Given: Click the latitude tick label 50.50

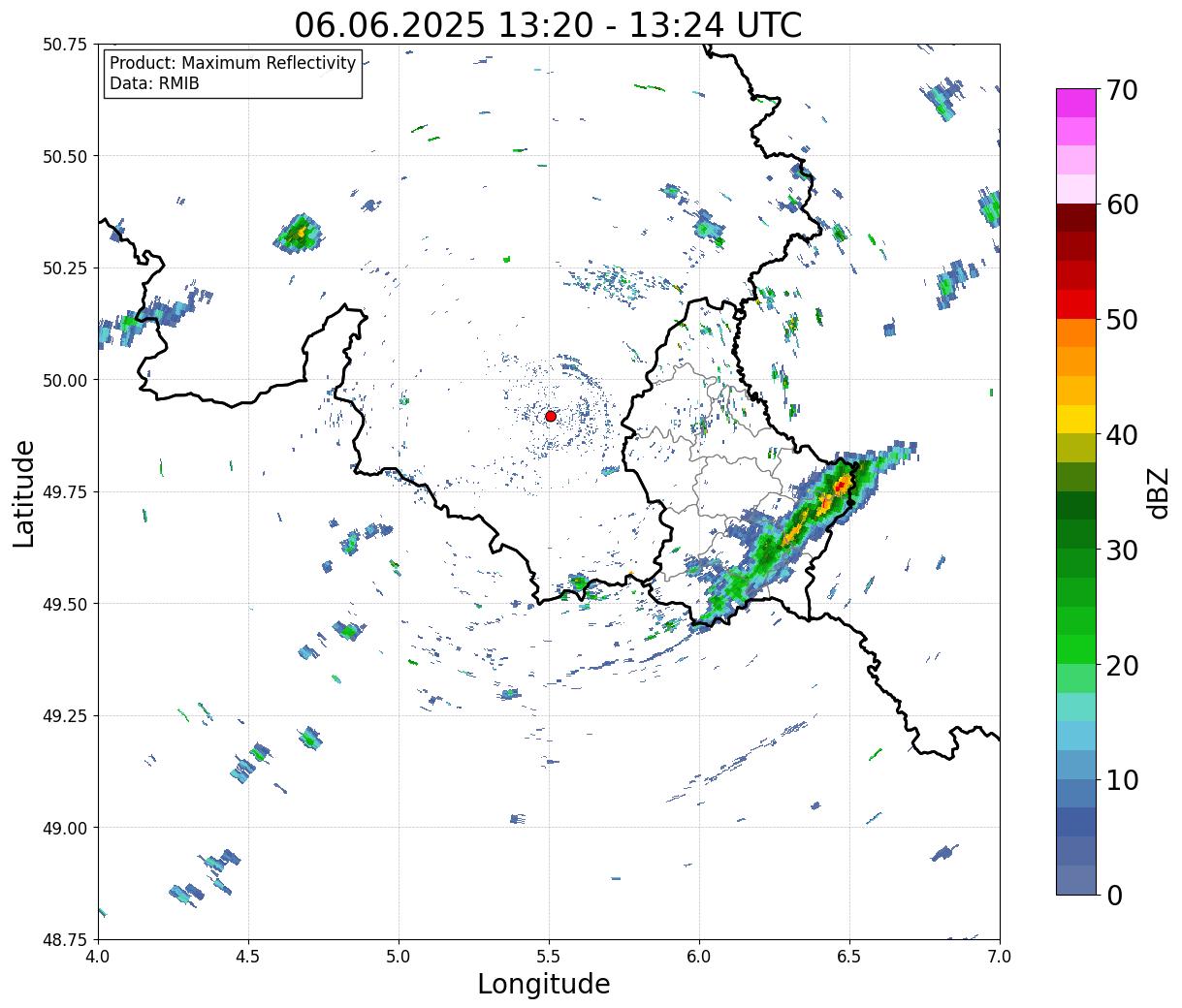Looking at the screenshot, I should (x=65, y=156).
